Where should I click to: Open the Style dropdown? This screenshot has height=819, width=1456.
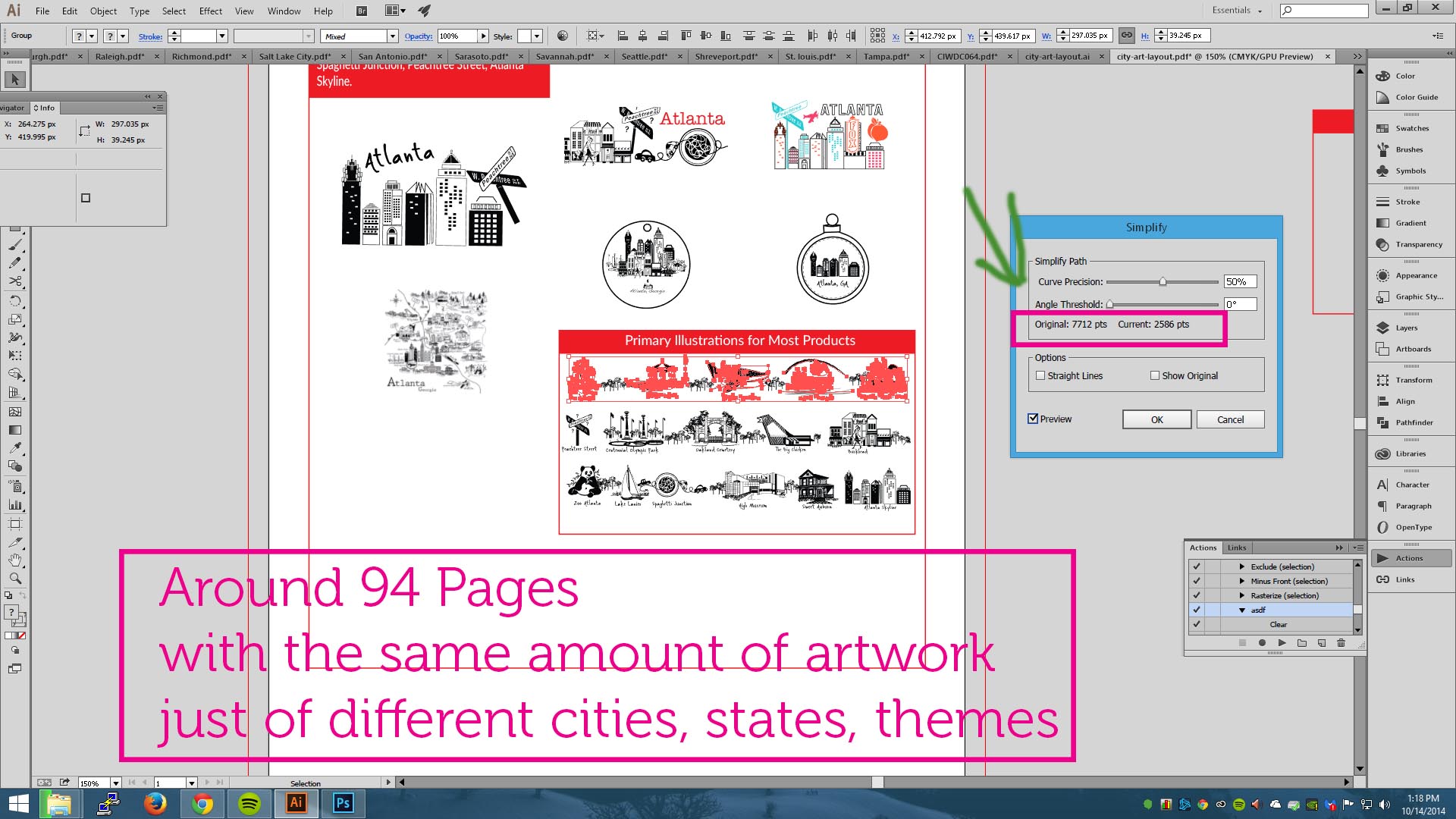click(535, 36)
